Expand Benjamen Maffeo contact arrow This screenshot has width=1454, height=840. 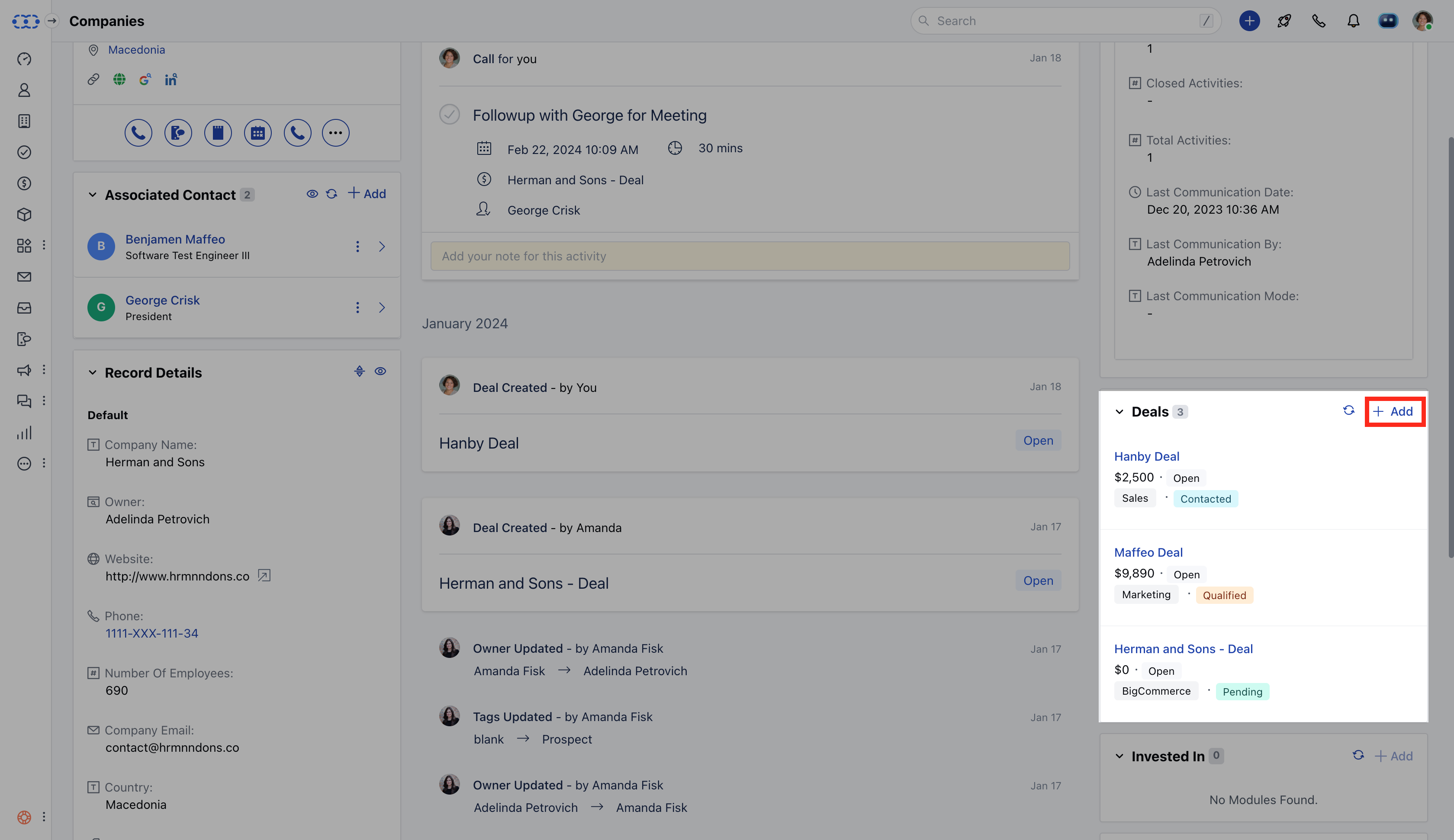click(382, 247)
